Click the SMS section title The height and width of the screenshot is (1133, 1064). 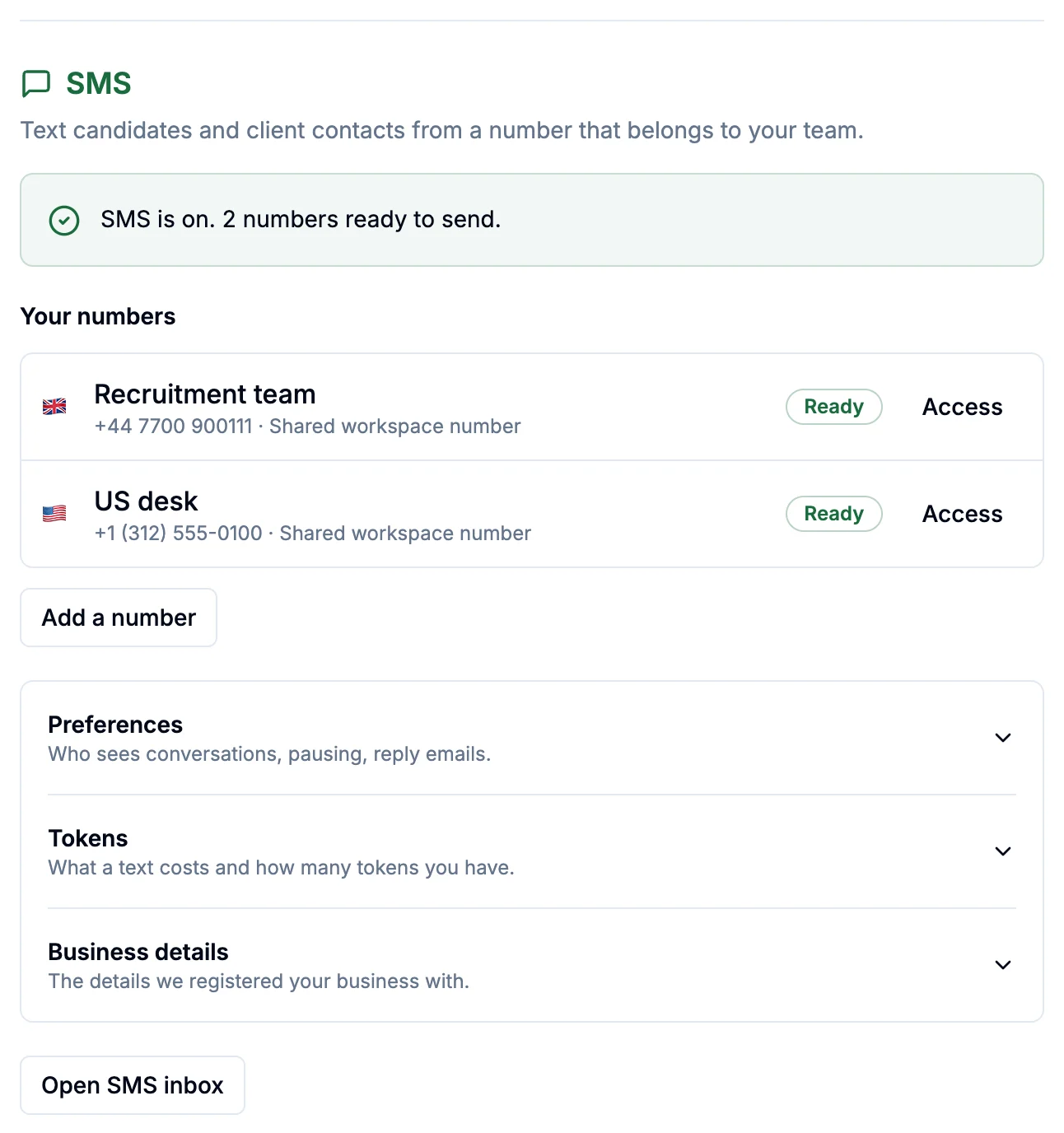pyautogui.click(x=99, y=84)
